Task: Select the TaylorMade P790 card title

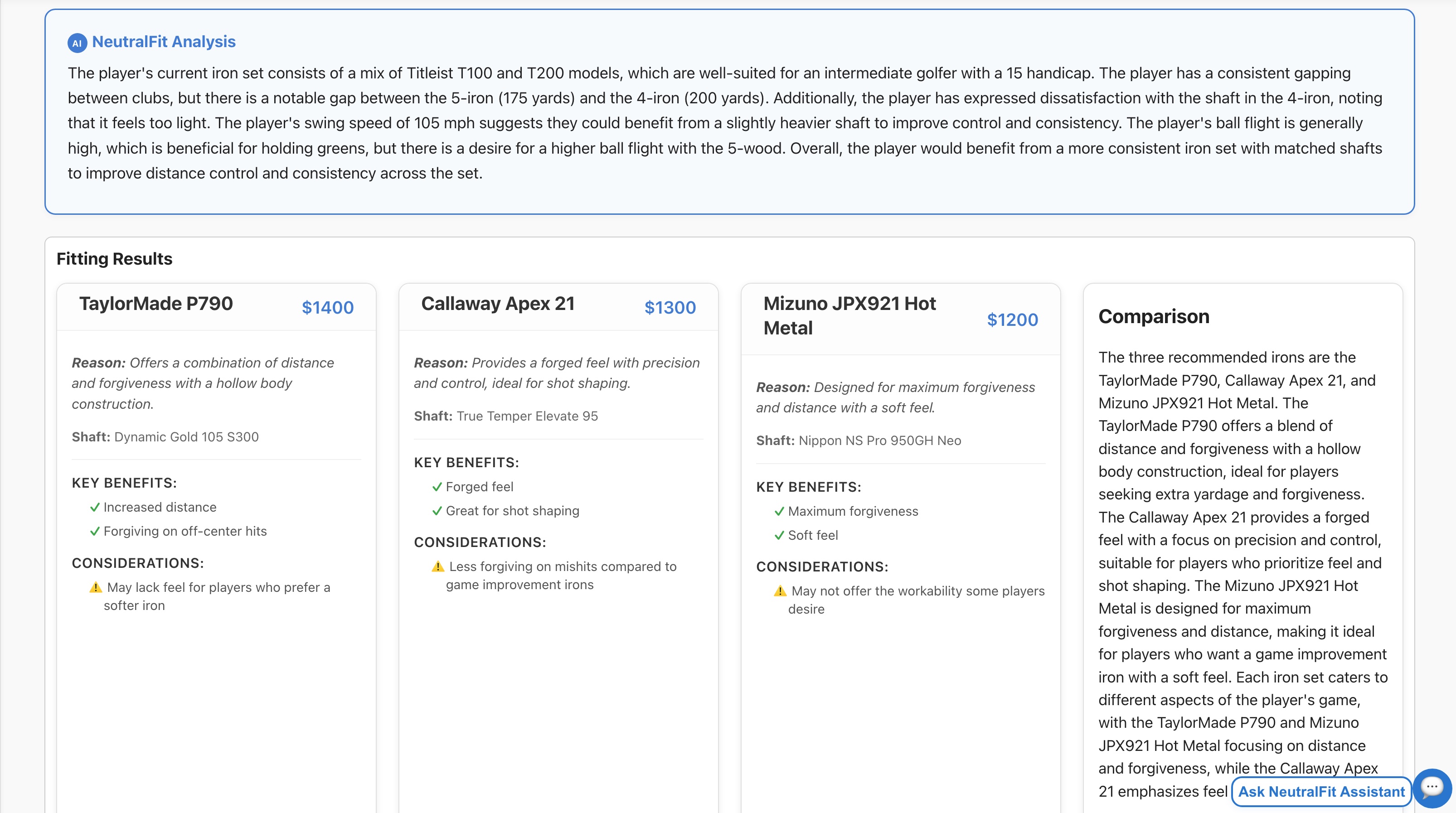Action: (x=156, y=304)
